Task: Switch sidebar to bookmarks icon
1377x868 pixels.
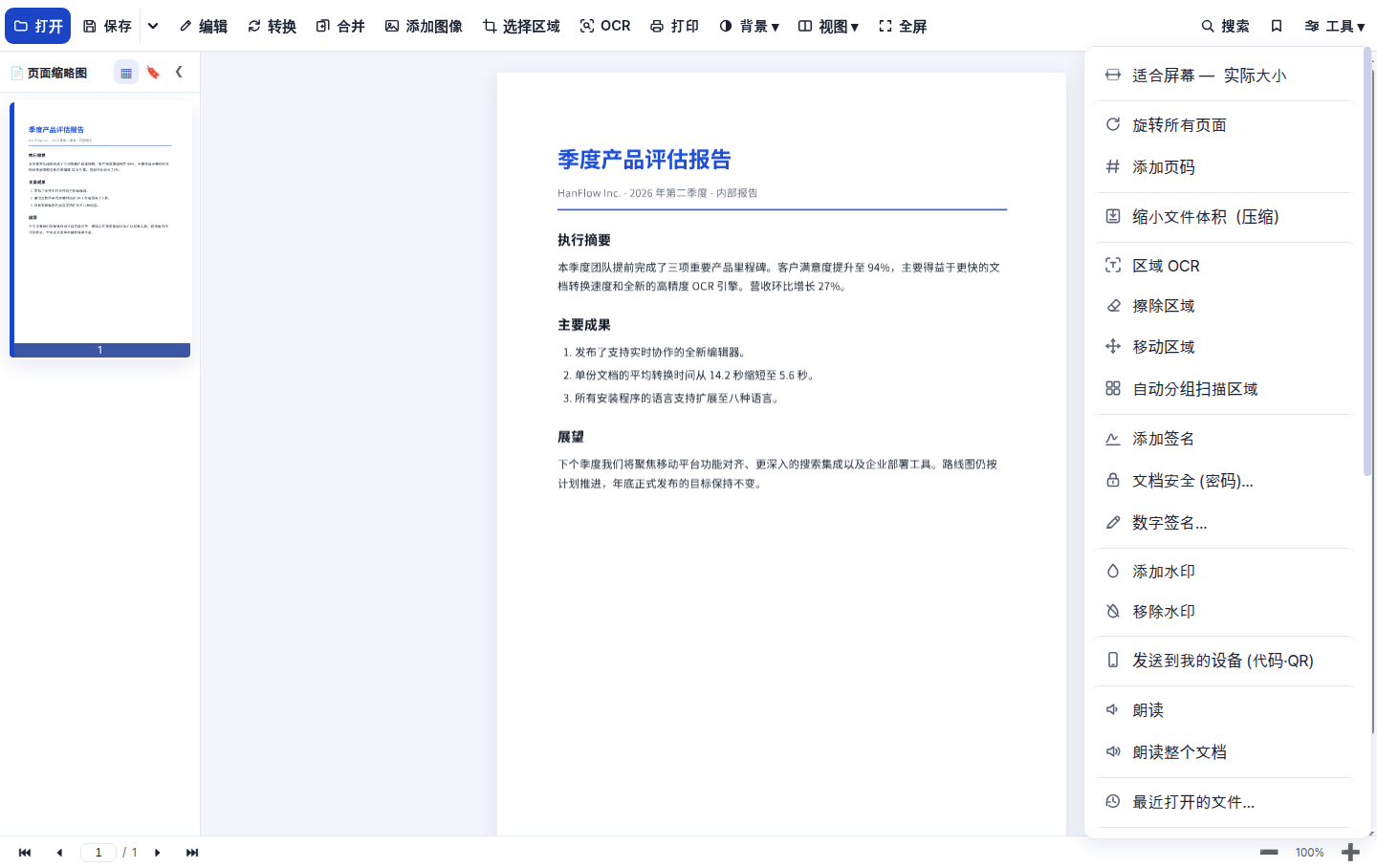Action: [x=153, y=72]
